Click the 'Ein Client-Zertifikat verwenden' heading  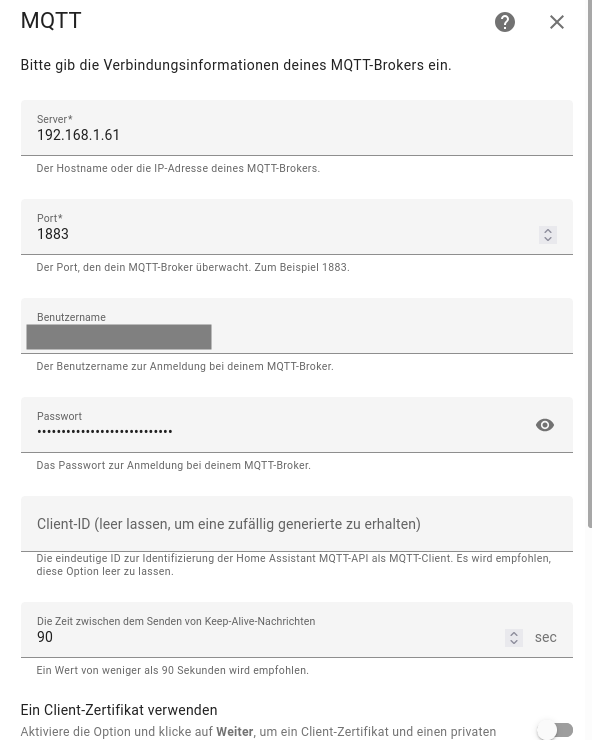pos(119,710)
